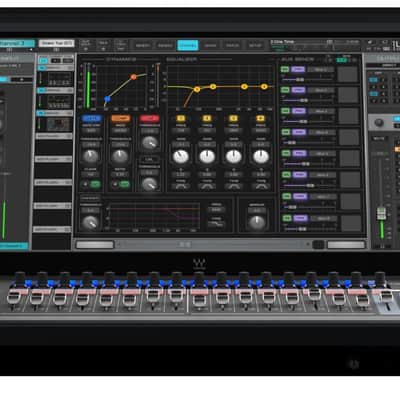Open the fifth empty plugin slot menu

click(x=53, y=159)
